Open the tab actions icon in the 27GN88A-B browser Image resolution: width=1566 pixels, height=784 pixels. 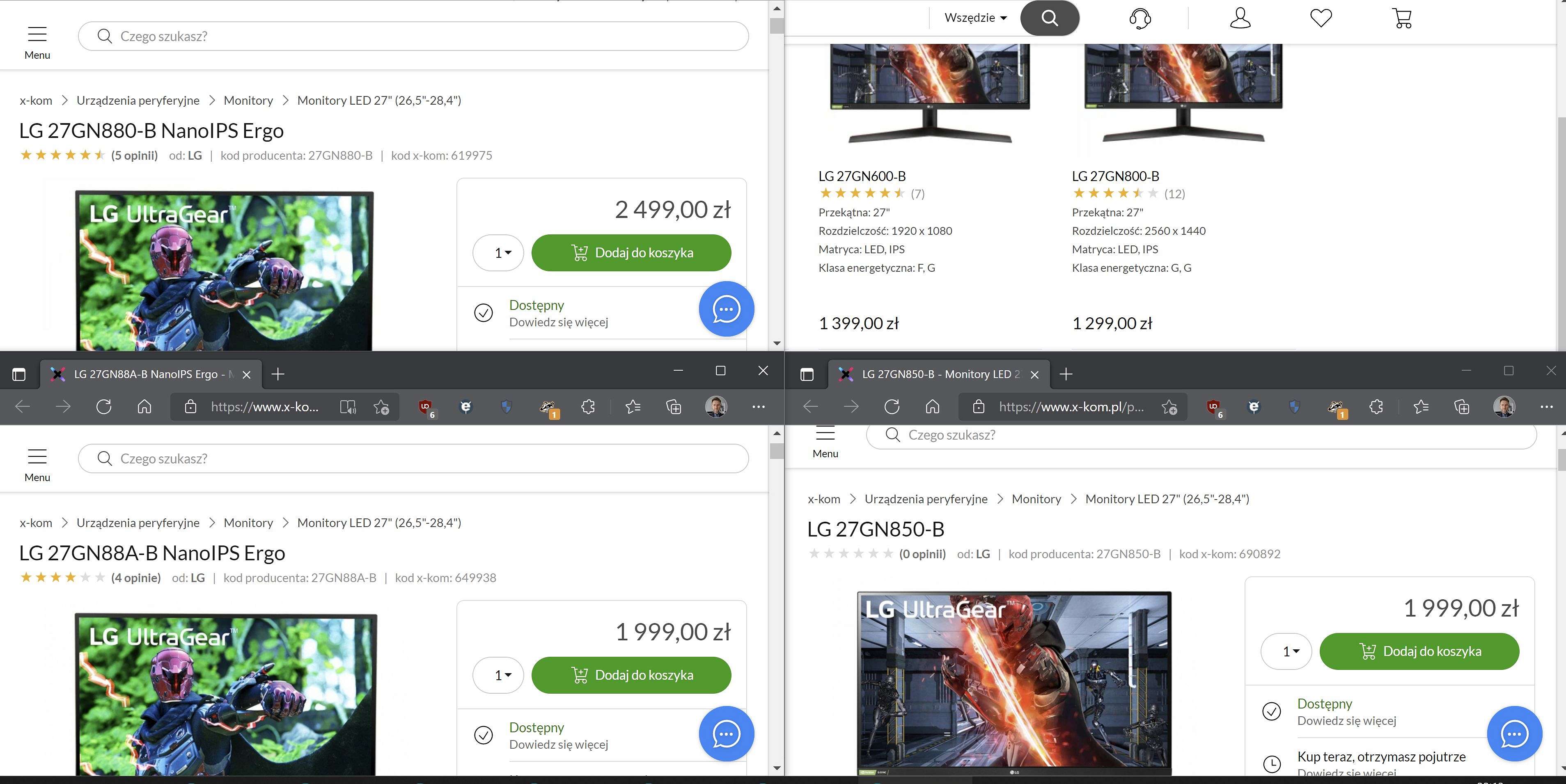point(19,374)
